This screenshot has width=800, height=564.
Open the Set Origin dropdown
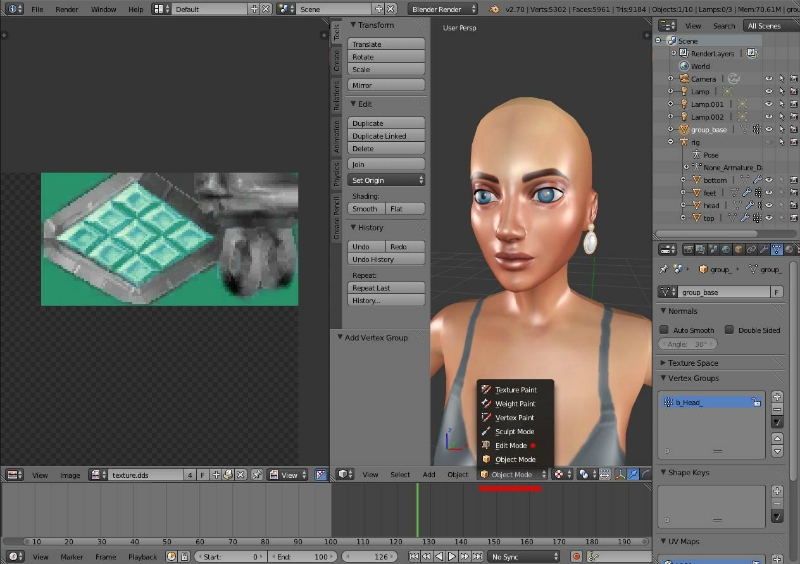(x=387, y=180)
